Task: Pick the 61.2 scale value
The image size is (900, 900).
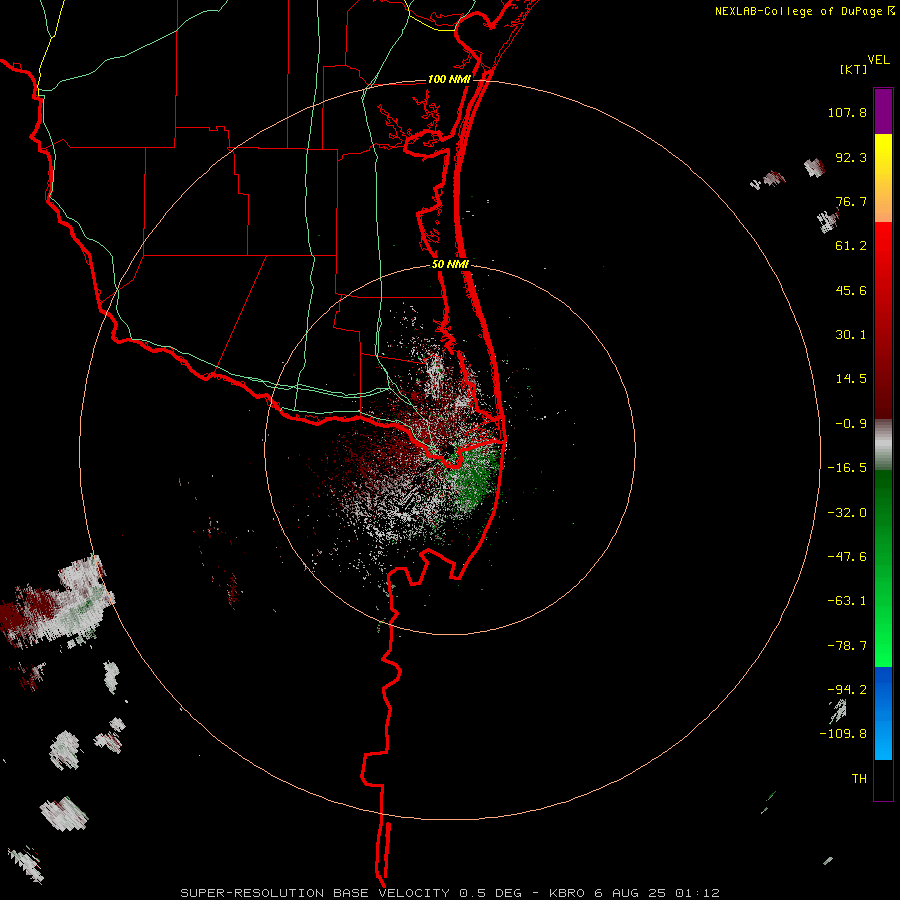Action: 851,246
